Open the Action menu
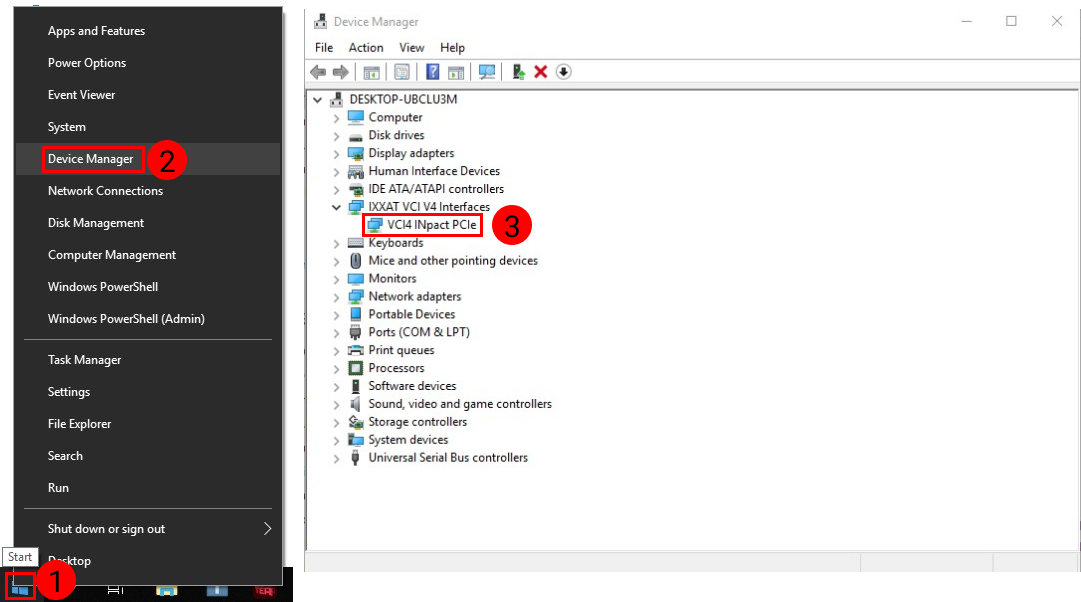Image resolution: width=1081 pixels, height=602 pixels. tap(366, 47)
